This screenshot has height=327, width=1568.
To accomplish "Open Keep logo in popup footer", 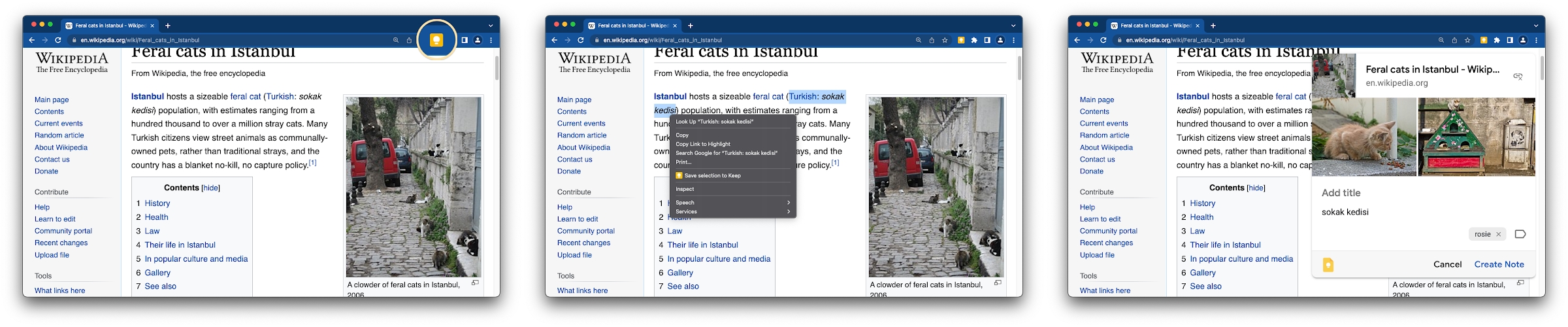I will point(1328,265).
